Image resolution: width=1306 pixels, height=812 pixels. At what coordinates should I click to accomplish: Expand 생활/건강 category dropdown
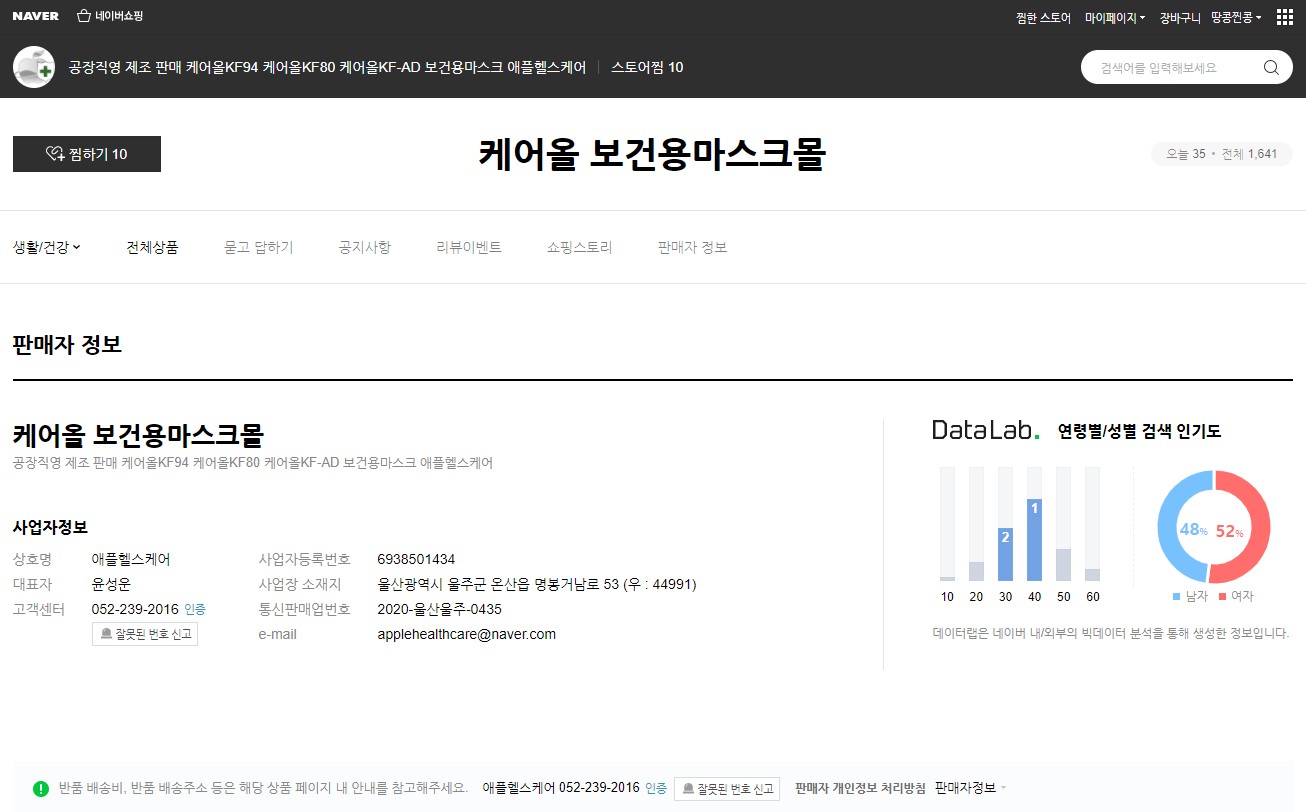(x=47, y=247)
